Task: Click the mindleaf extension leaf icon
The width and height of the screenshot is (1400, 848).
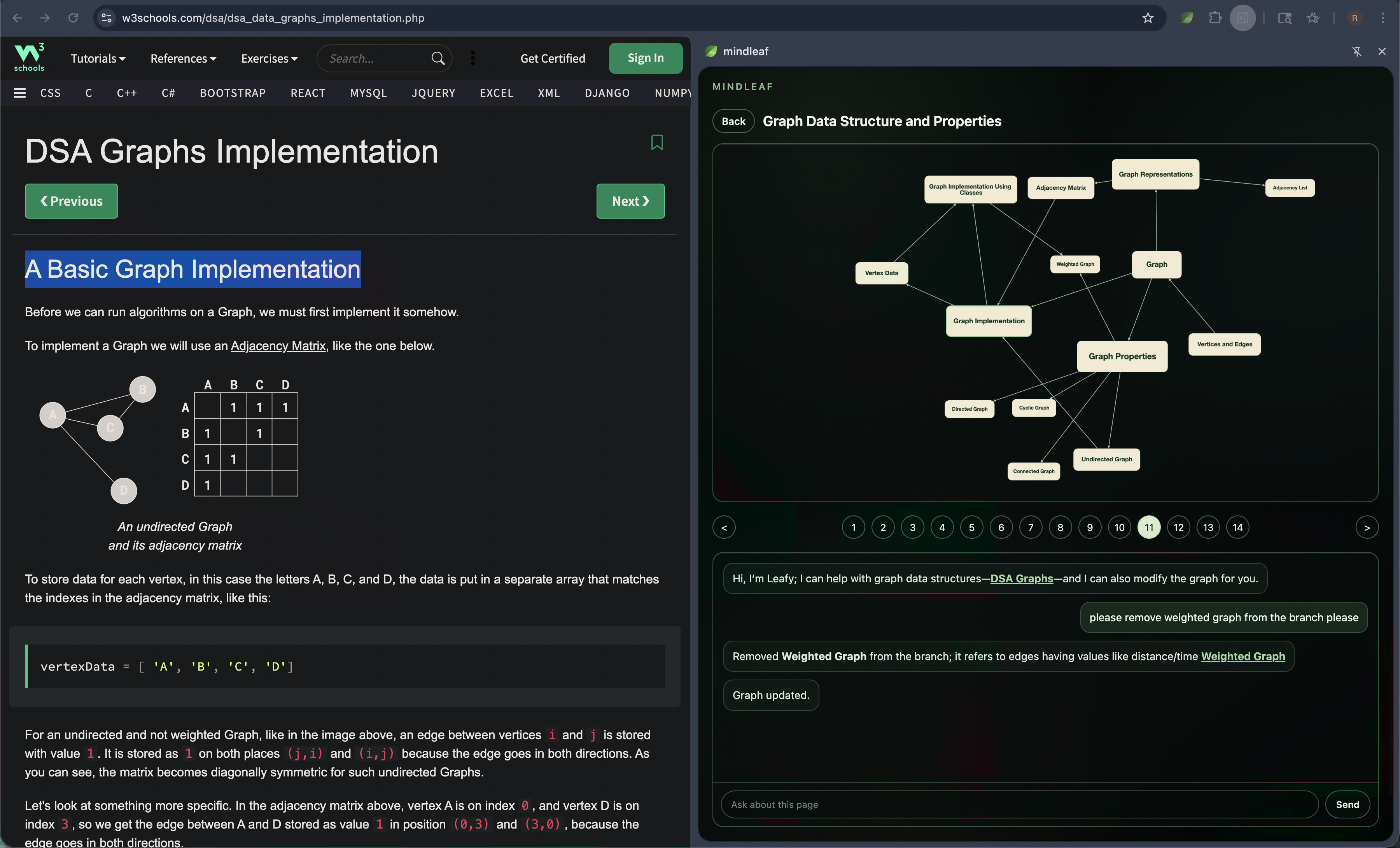Action: 1187,18
